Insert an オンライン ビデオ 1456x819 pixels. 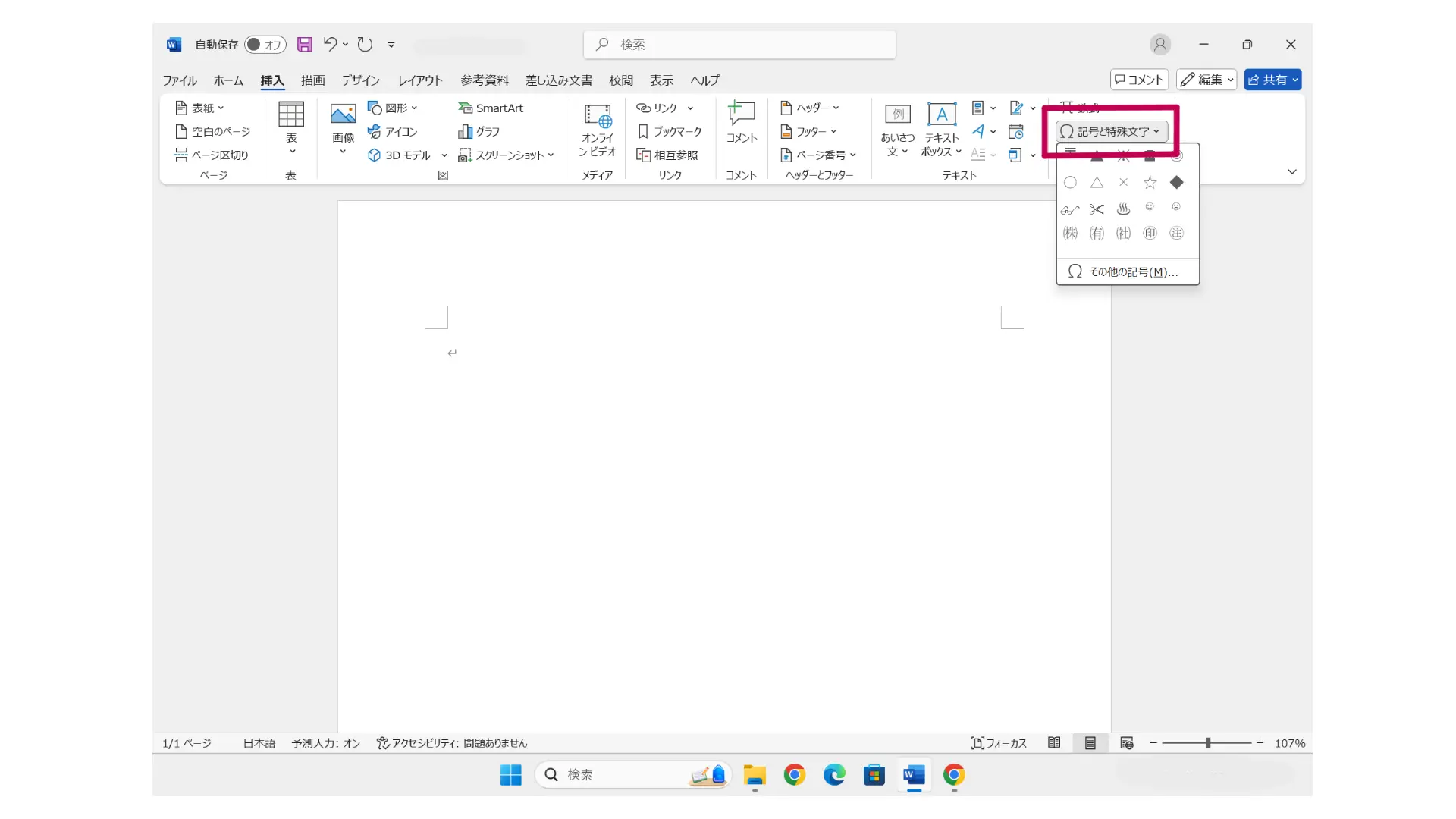coord(598,130)
